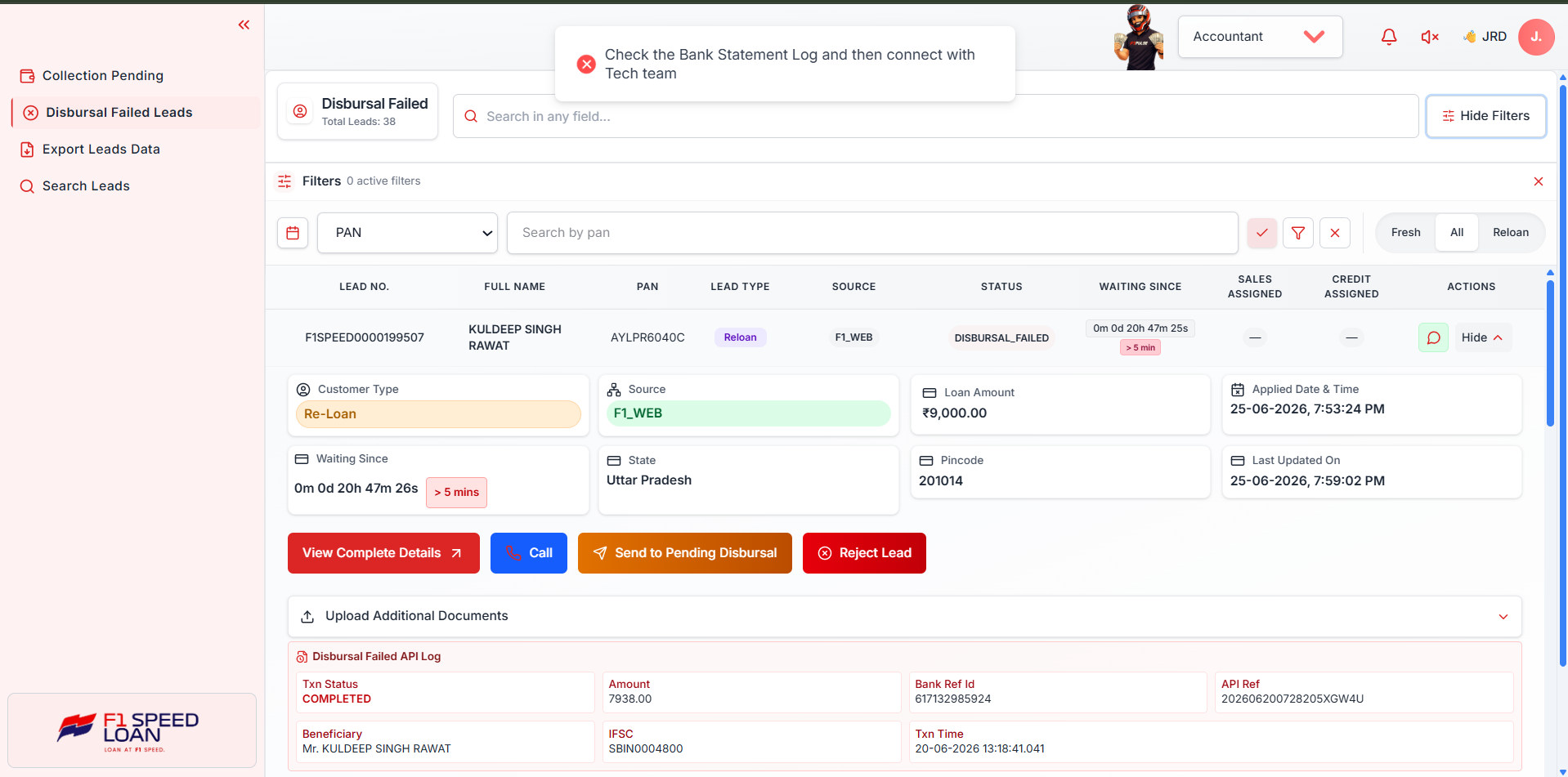Image resolution: width=1568 pixels, height=777 pixels.
Task: Collapse lead row using Hide button
Action: click(1482, 337)
